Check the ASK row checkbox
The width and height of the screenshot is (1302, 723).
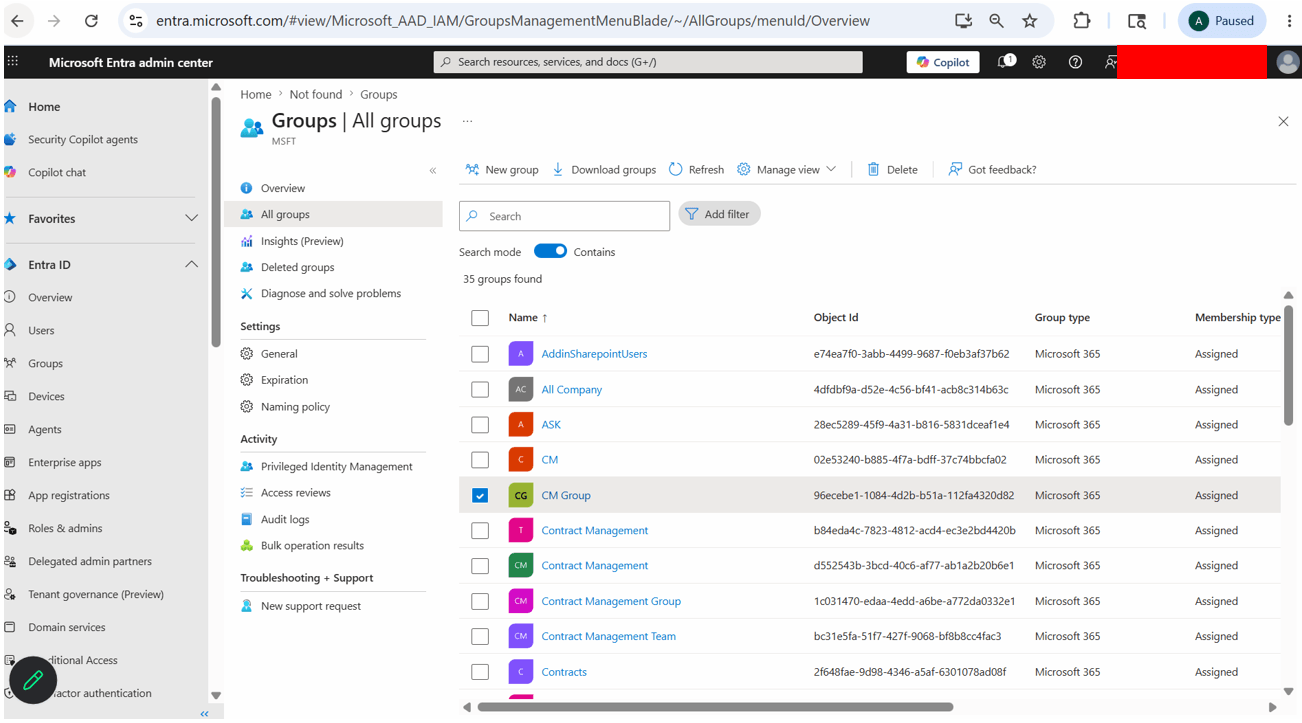(x=480, y=425)
